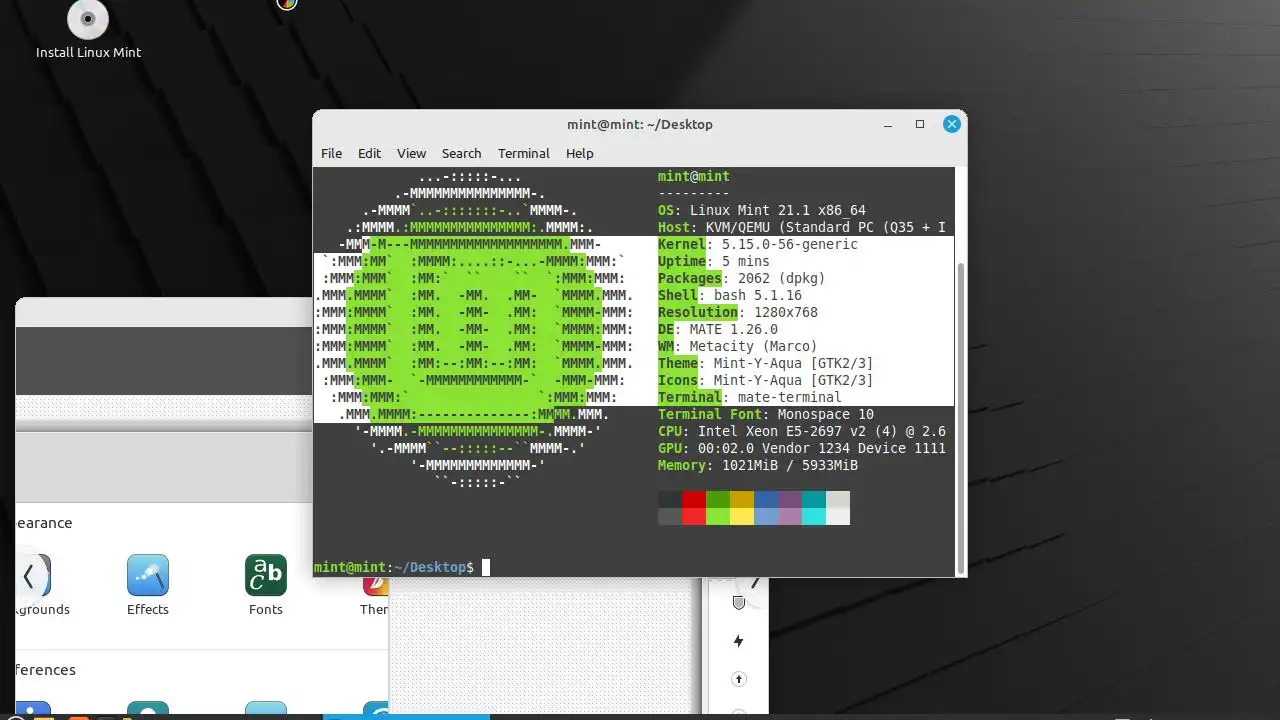Open the File menu in the terminal
The image size is (1280, 720).
(x=331, y=153)
